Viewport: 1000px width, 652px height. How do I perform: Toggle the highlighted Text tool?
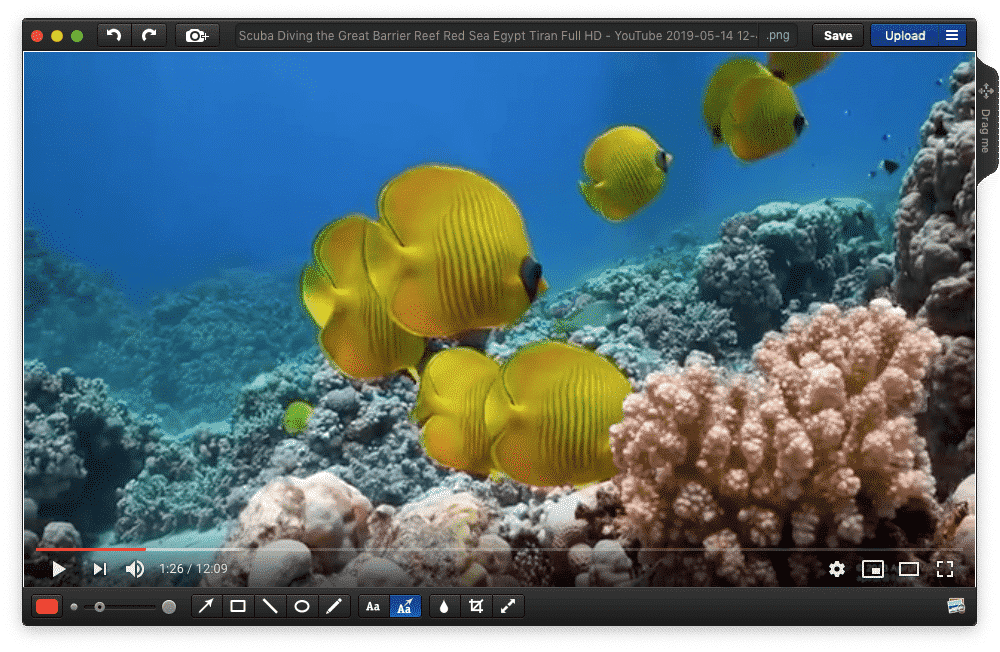tap(404, 606)
